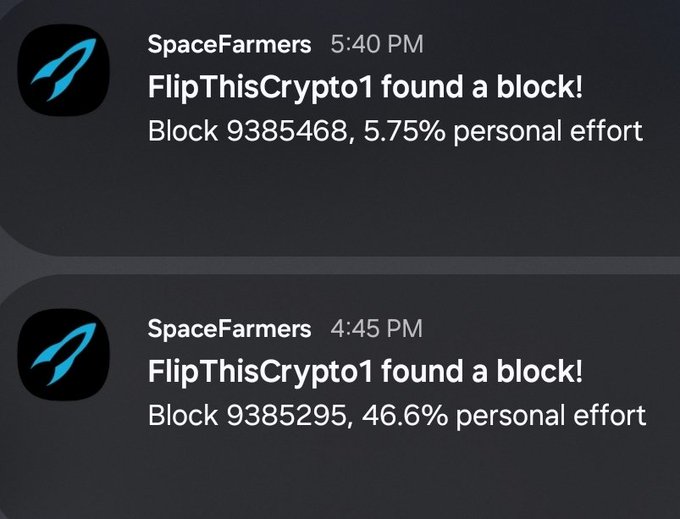The height and width of the screenshot is (519, 680).
Task: Select block number 9385468
Action: [x=286, y=131]
